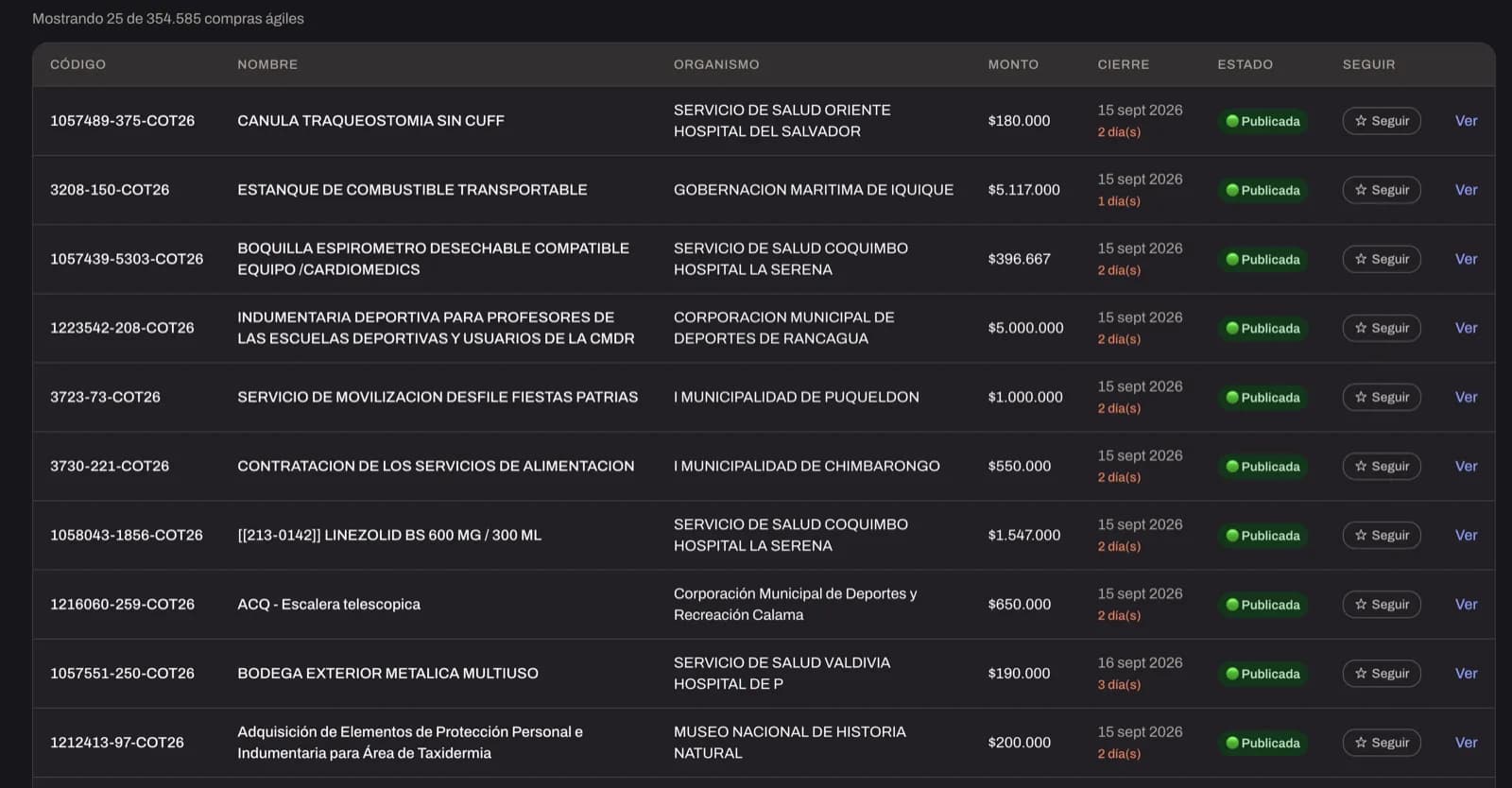
Task: Click the 16 sept 2026 closing date
Action: 1140,662
